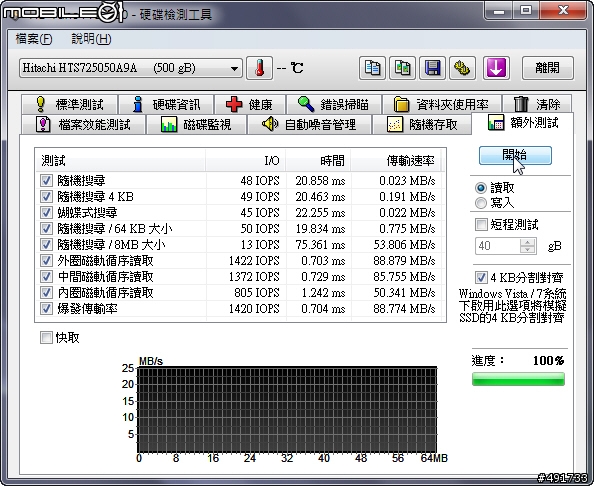
Task: Switch to the 錯誤掃瞄 tab
Action: pos(334,104)
